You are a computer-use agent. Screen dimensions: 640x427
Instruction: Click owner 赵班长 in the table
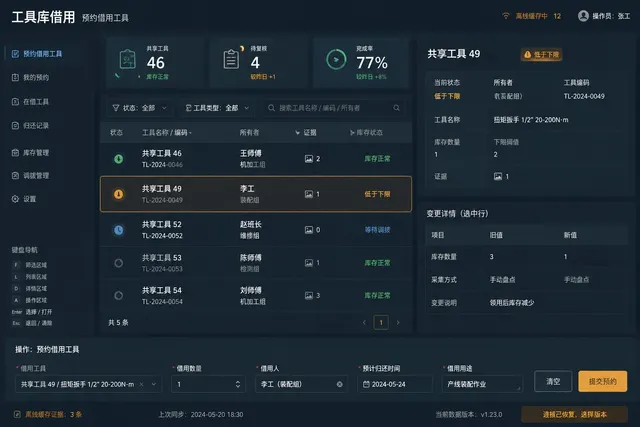pyautogui.click(x=251, y=225)
